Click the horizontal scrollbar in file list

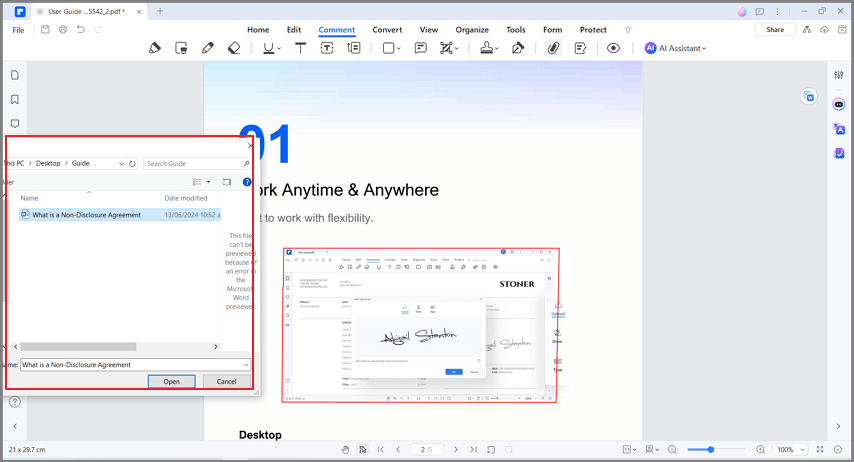(x=78, y=346)
